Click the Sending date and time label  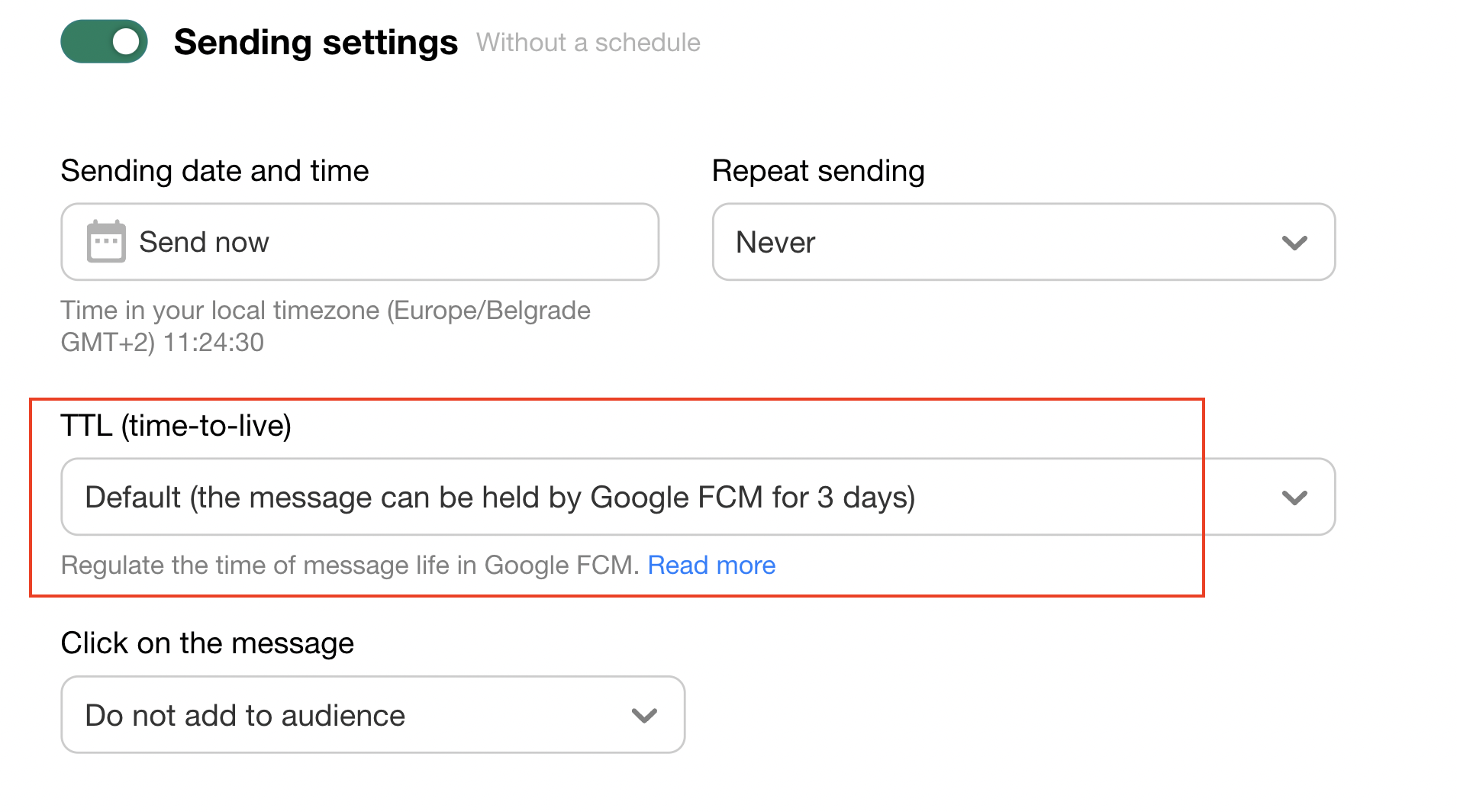[214, 171]
